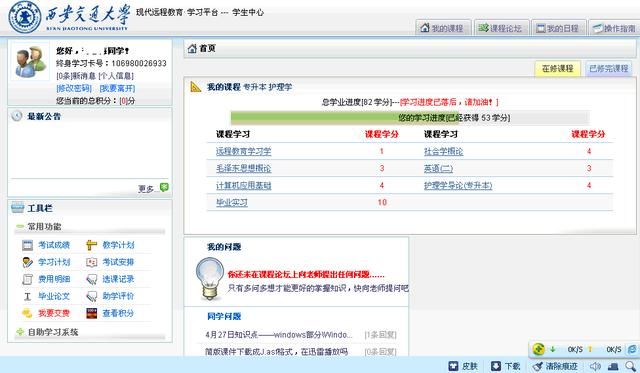The width and height of the screenshot is (640, 373).
Task: Open the 我的日程 top navigation tab
Action: click(x=559, y=28)
